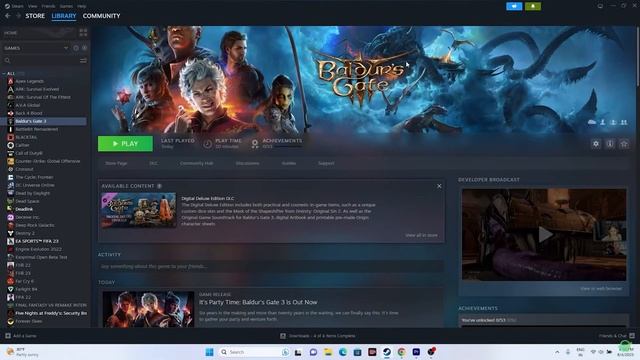Viewport: 640px width, 360px height.
Task: Open Community Hub link
Action: pos(196,163)
